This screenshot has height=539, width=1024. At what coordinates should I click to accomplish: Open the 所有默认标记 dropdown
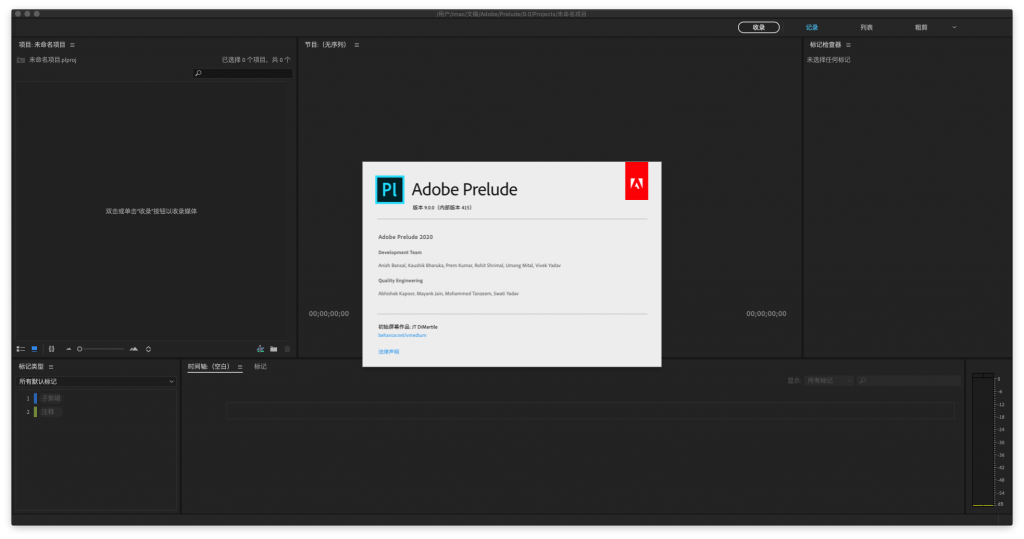click(x=96, y=382)
